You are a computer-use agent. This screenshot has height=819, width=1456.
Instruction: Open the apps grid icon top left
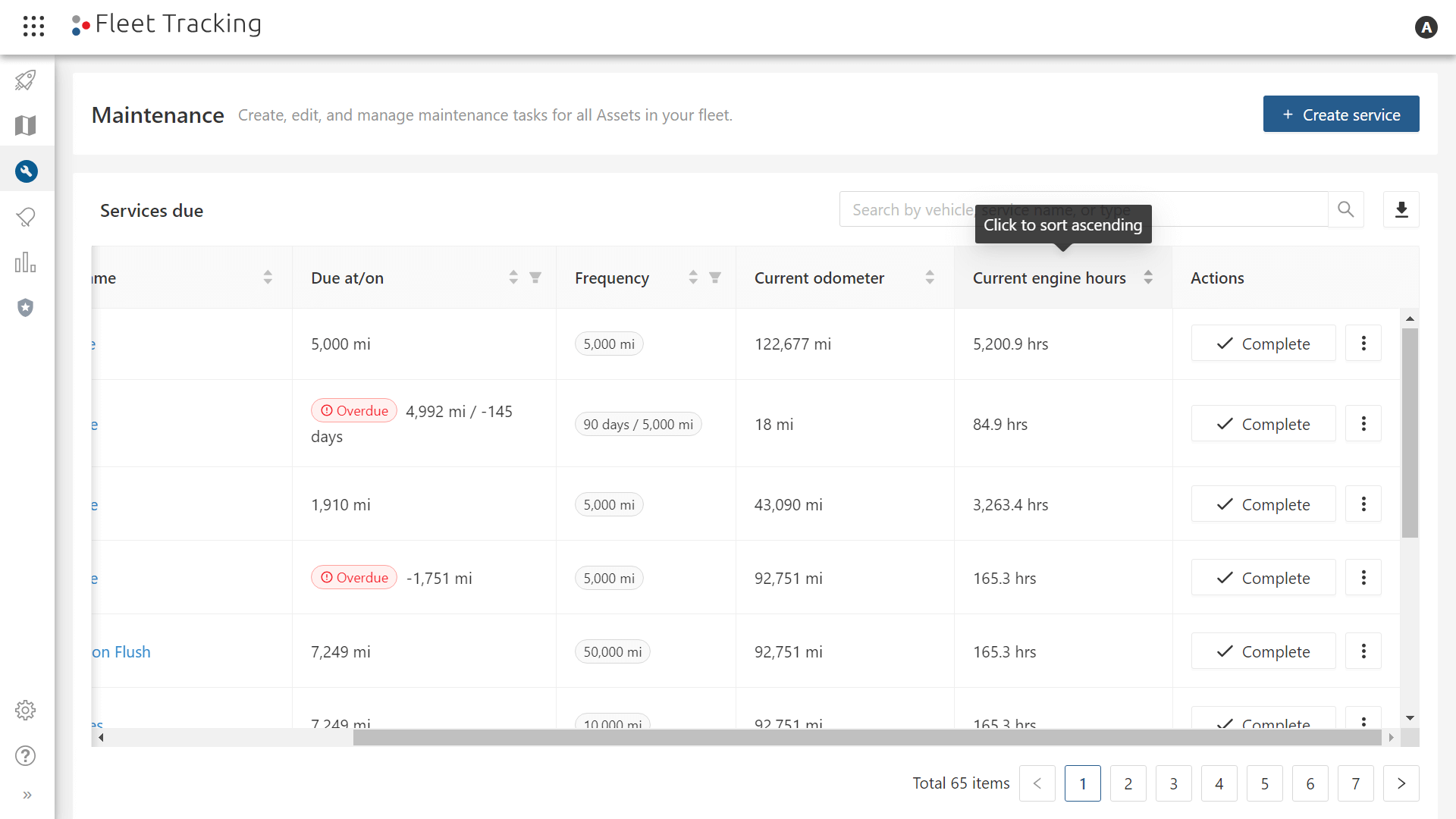tap(33, 25)
